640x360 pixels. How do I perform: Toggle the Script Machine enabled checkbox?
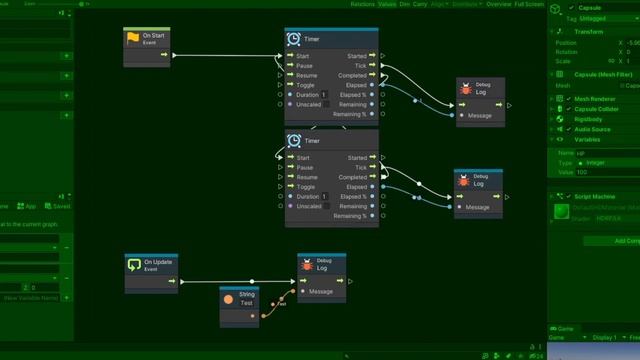click(569, 196)
